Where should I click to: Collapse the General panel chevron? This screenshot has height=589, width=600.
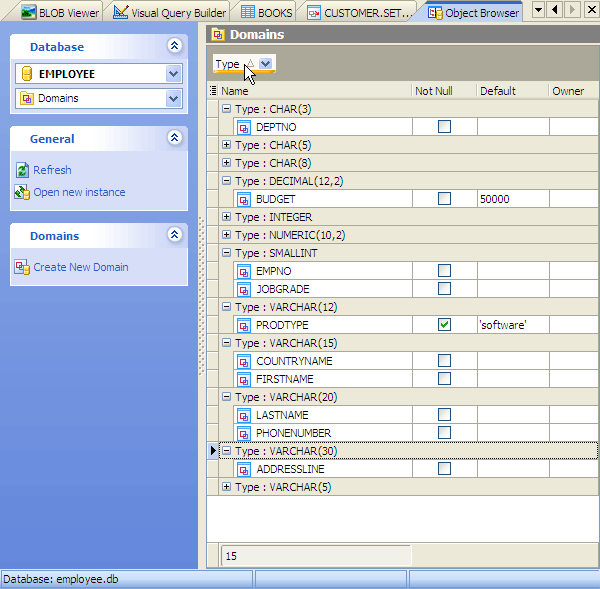[174, 137]
